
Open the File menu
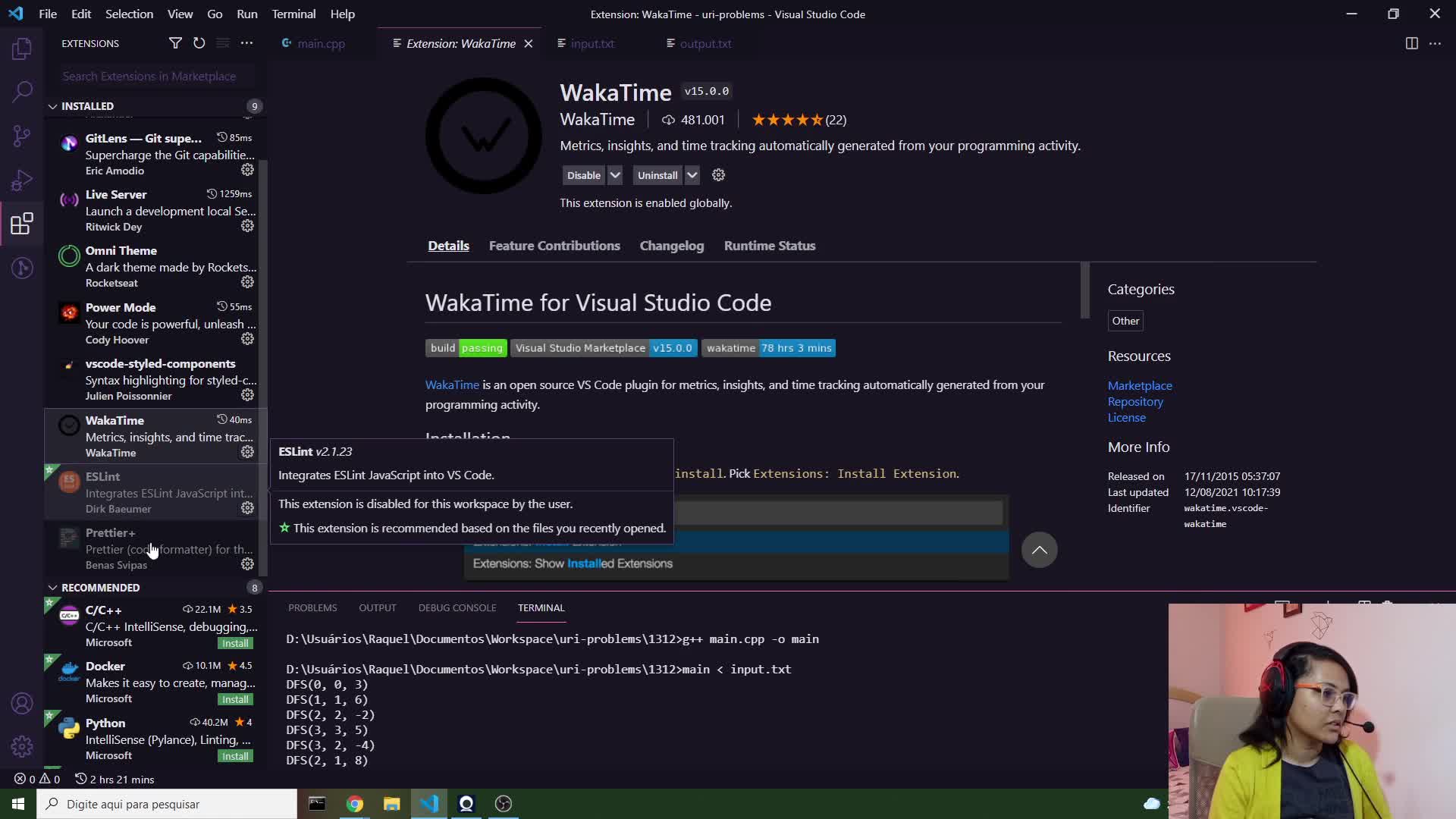pos(48,14)
